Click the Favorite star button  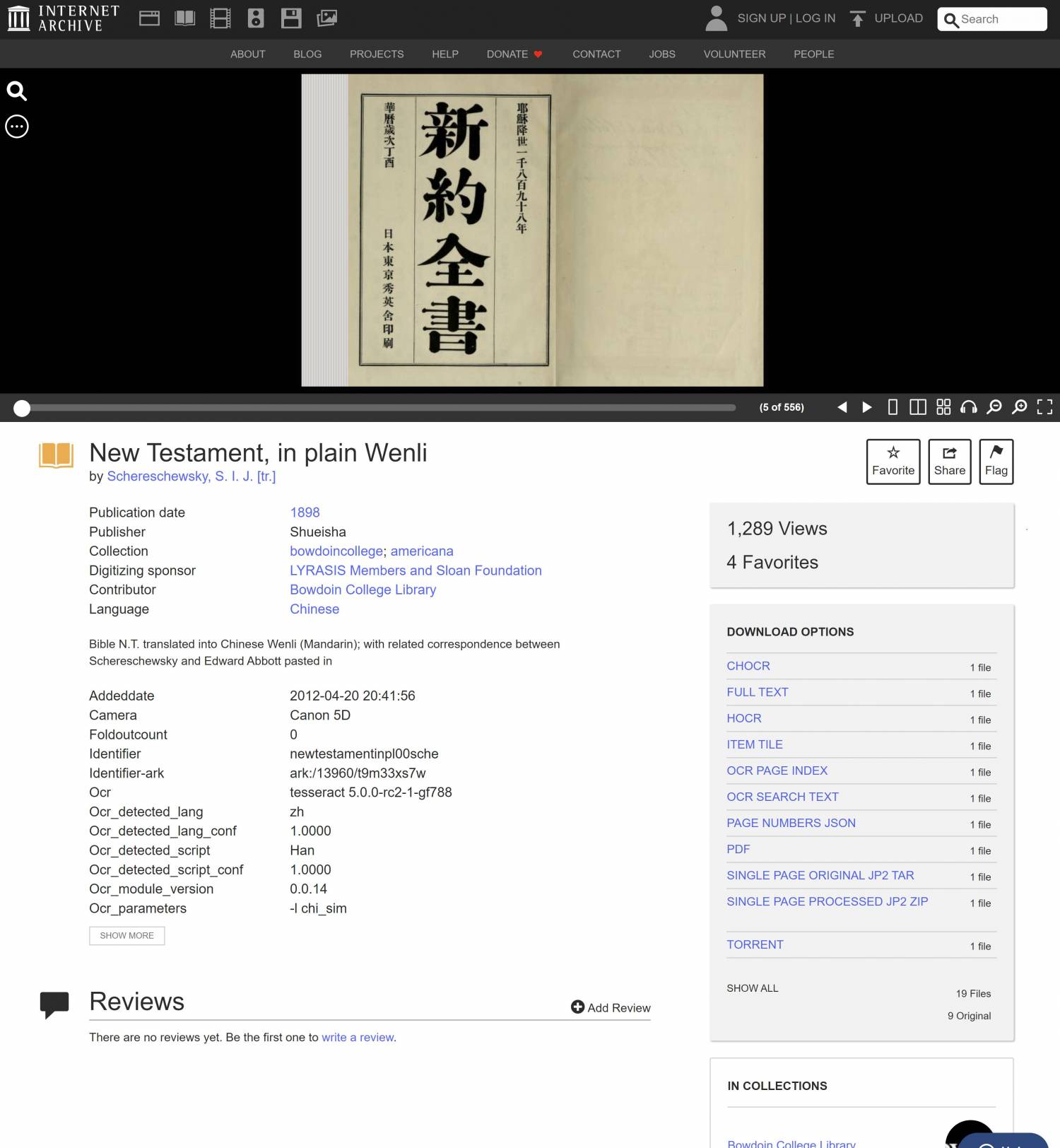tap(893, 462)
